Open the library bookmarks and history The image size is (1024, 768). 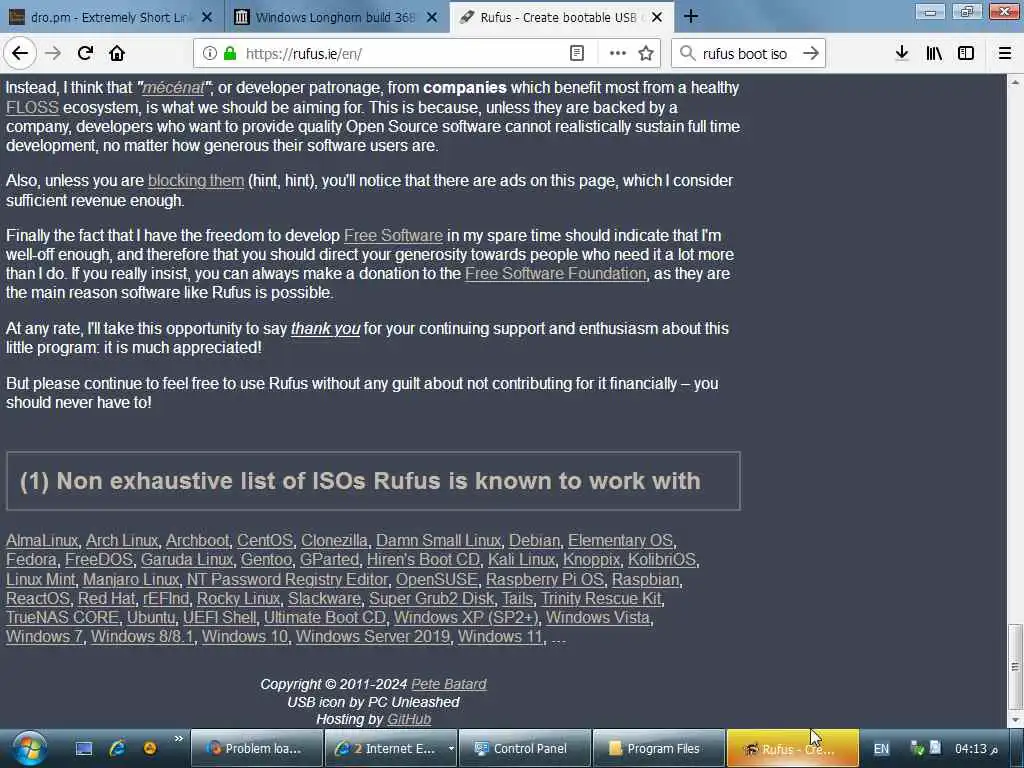click(x=934, y=54)
